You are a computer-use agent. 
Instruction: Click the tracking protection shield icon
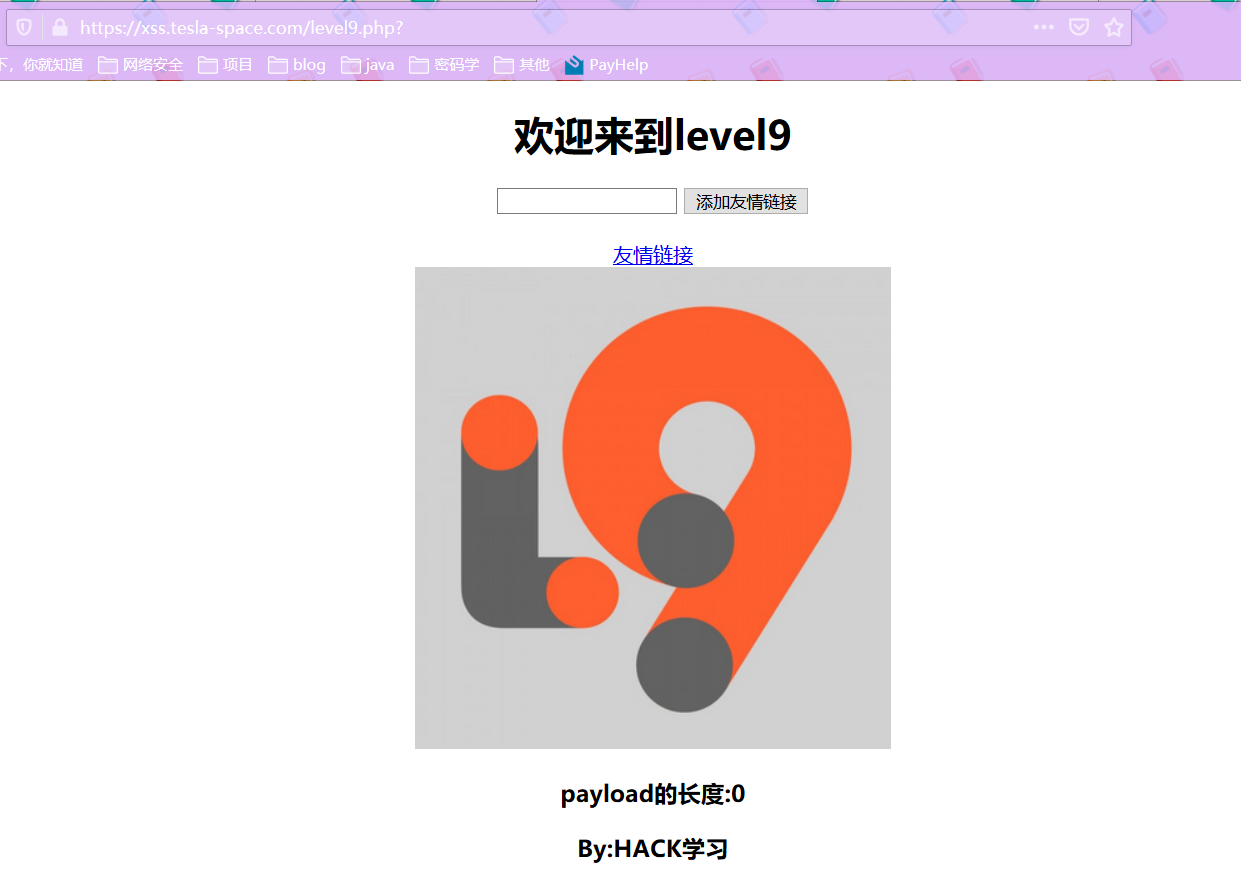click(24, 27)
